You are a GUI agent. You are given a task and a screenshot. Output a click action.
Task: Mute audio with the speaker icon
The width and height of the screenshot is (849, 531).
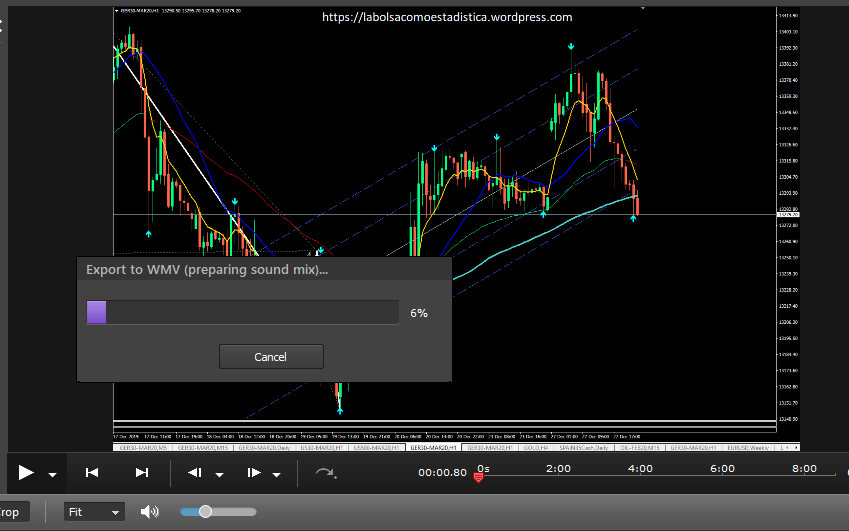point(149,512)
